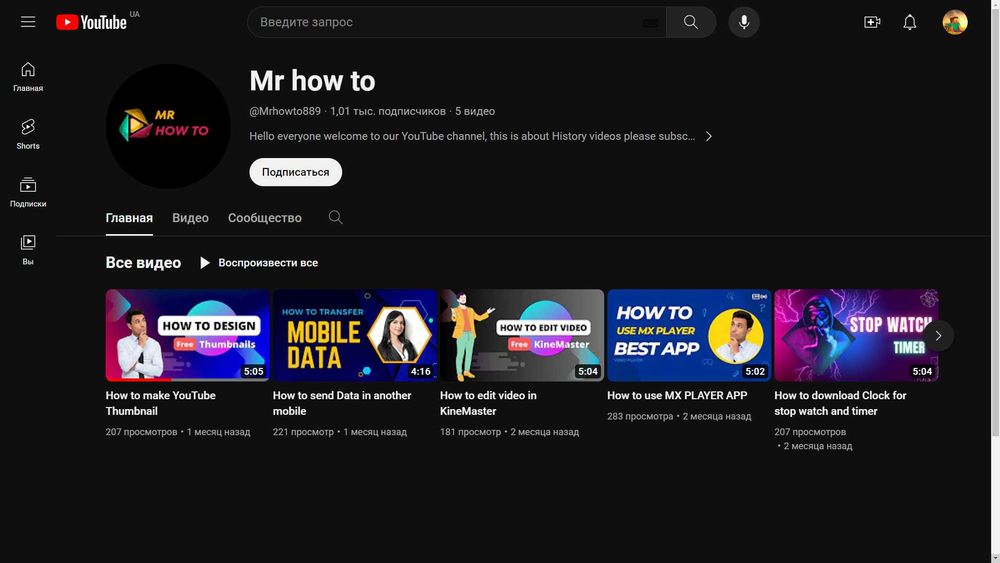This screenshot has height=563, width=1000.
Task: Click the Mr how to channel name
Action: pos(312,81)
